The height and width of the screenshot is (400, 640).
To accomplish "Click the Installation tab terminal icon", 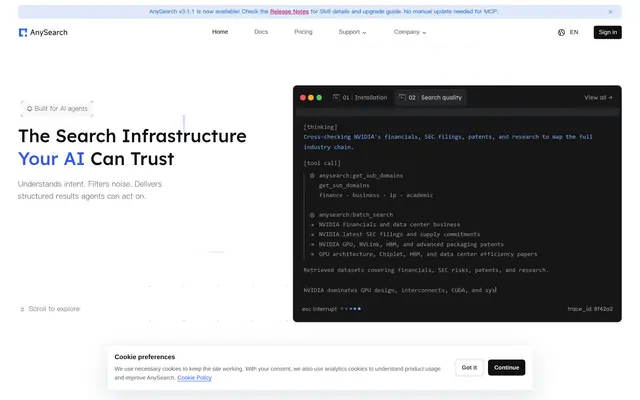I will point(336,97).
